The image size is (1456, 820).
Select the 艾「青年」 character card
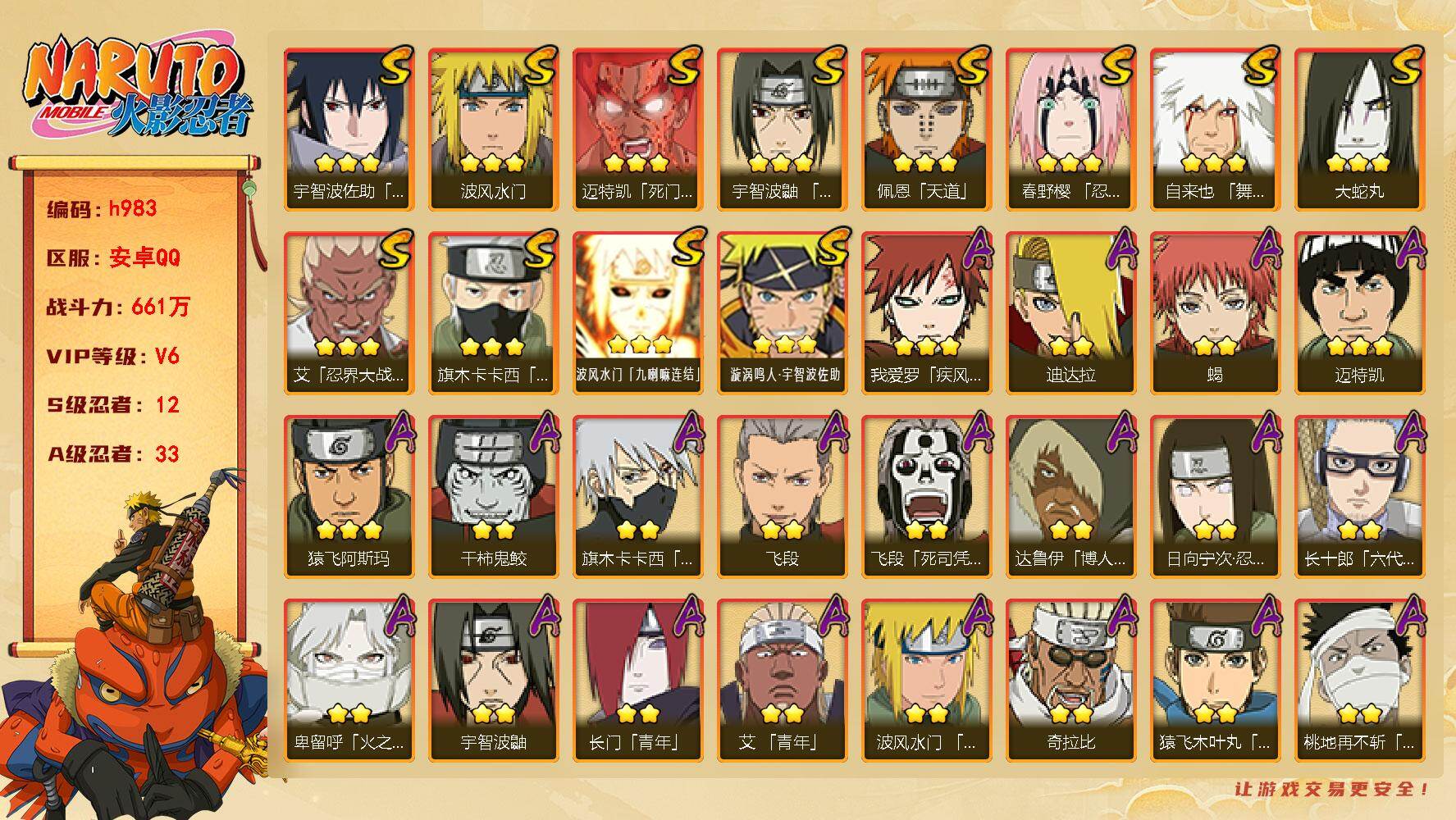click(782, 681)
